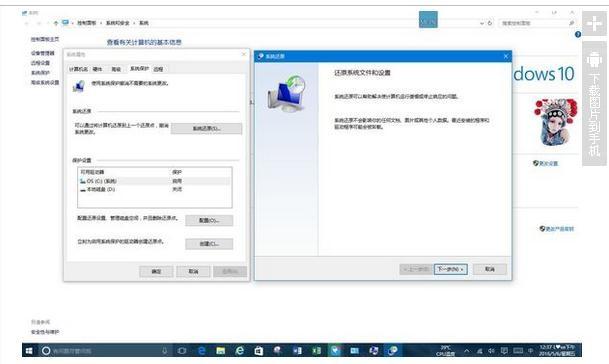Click the 更改产品密钥 link
The image size is (609, 364).
tap(557, 229)
